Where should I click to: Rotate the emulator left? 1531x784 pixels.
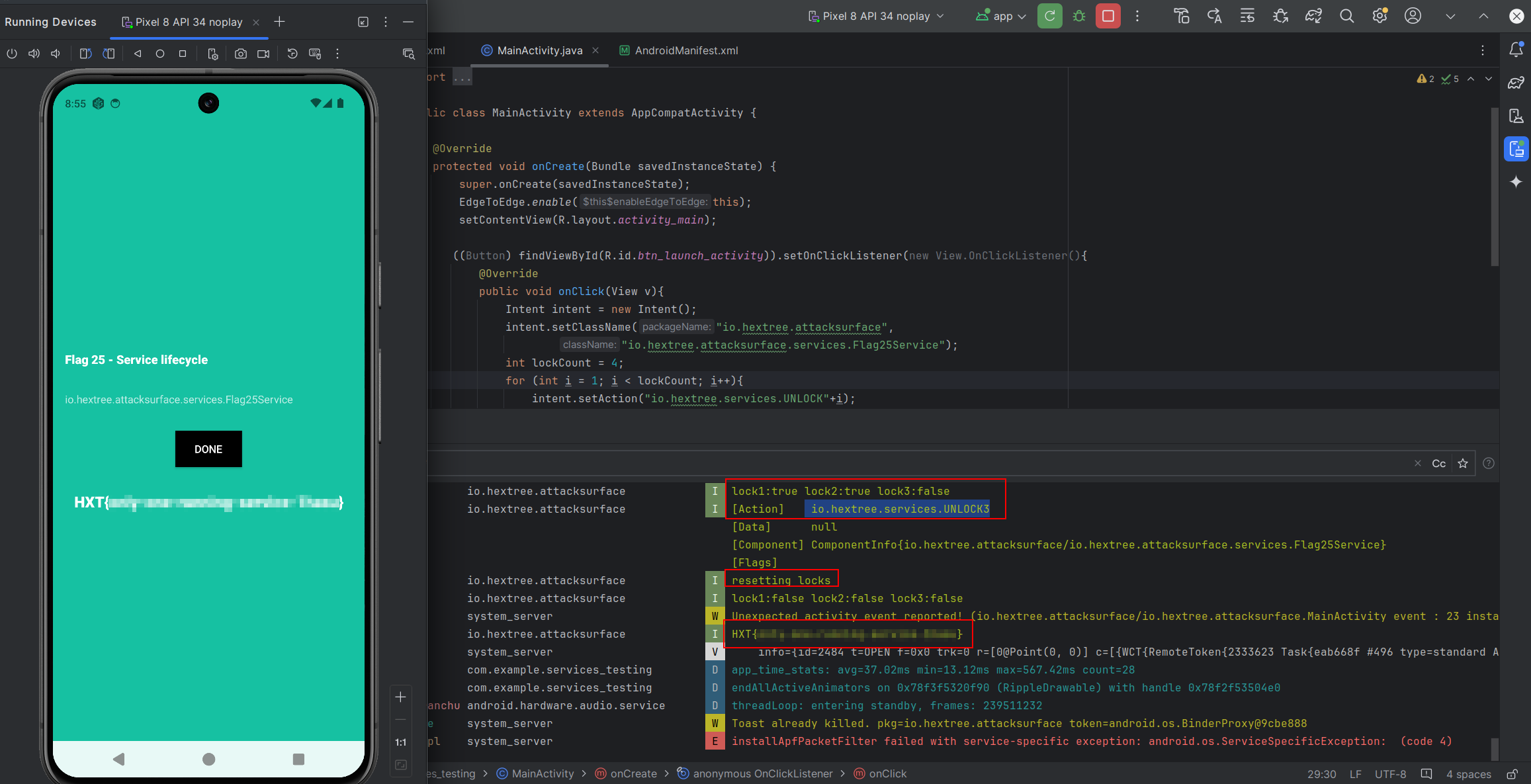click(85, 54)
